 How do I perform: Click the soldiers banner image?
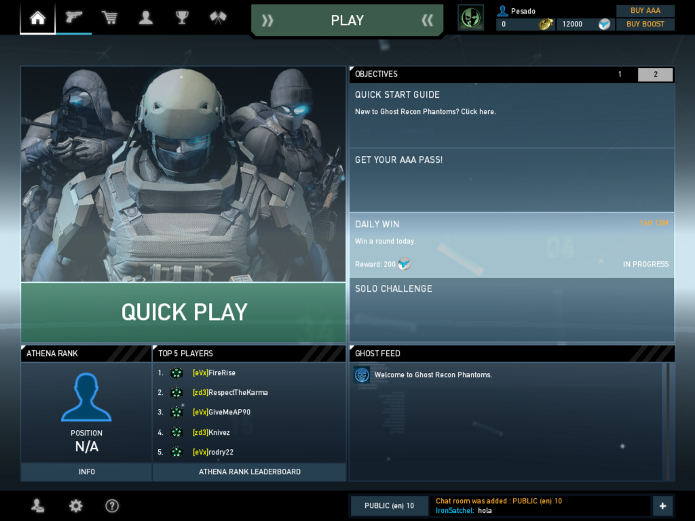pyautogui.click(x=184, y=174)
